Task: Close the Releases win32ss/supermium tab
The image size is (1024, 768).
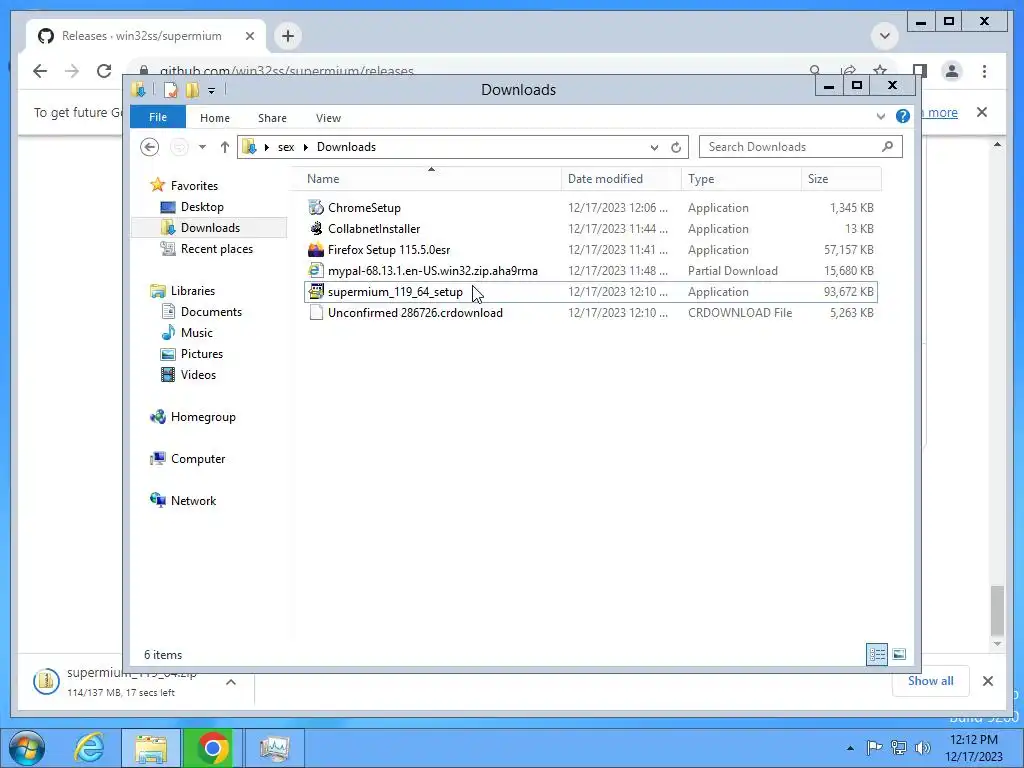Action: [249, 36]
